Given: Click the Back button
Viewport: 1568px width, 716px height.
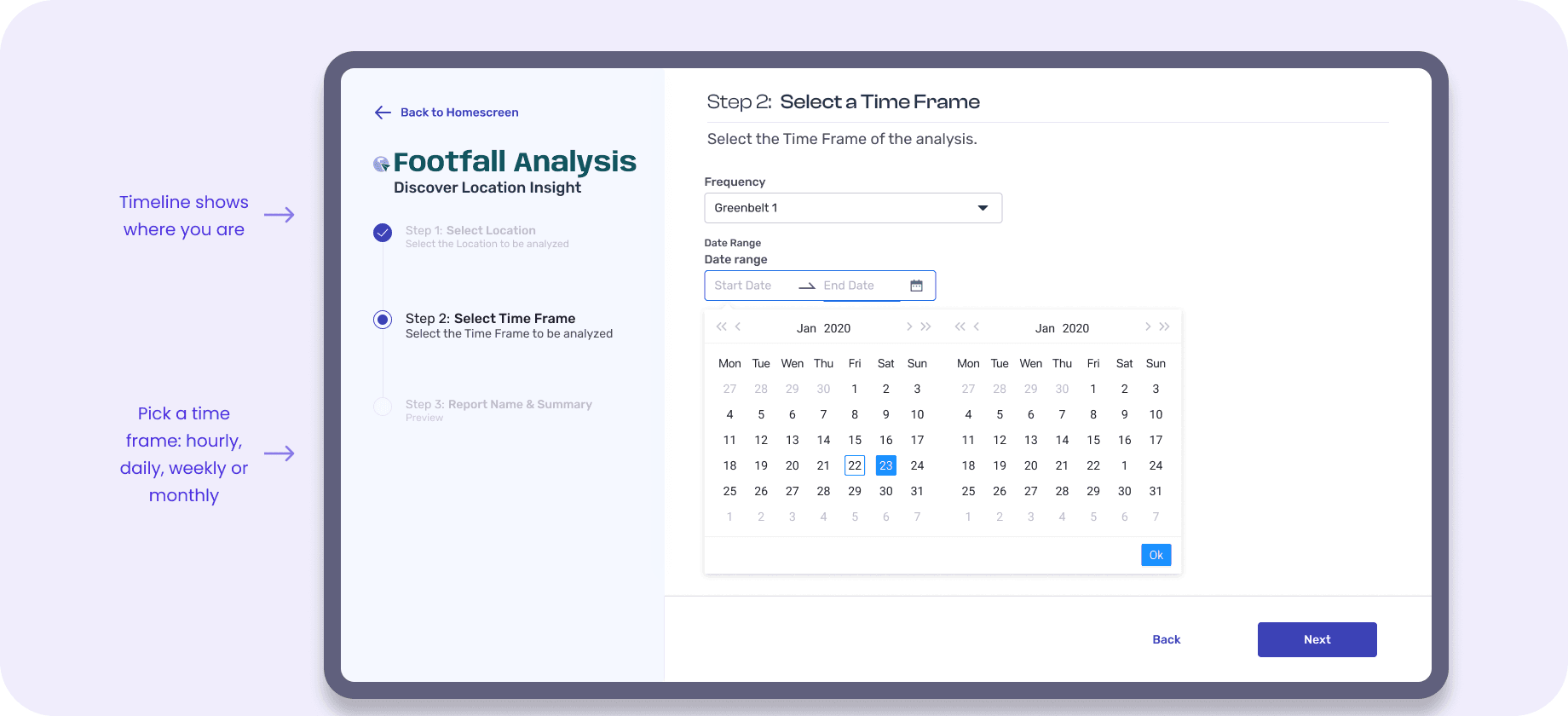Looking at the screenshot, I should [x=1166, y=639].
